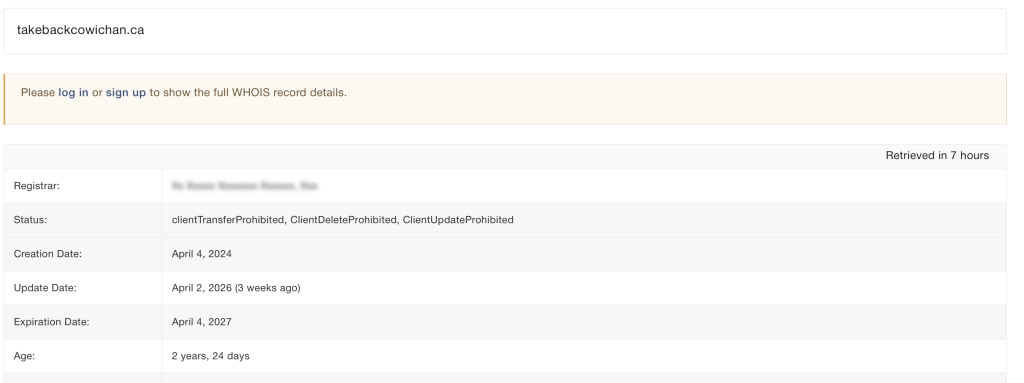Select the 'April 4, 2024' creation date
Screen dimensions: 1024x383
coord(201,254)
